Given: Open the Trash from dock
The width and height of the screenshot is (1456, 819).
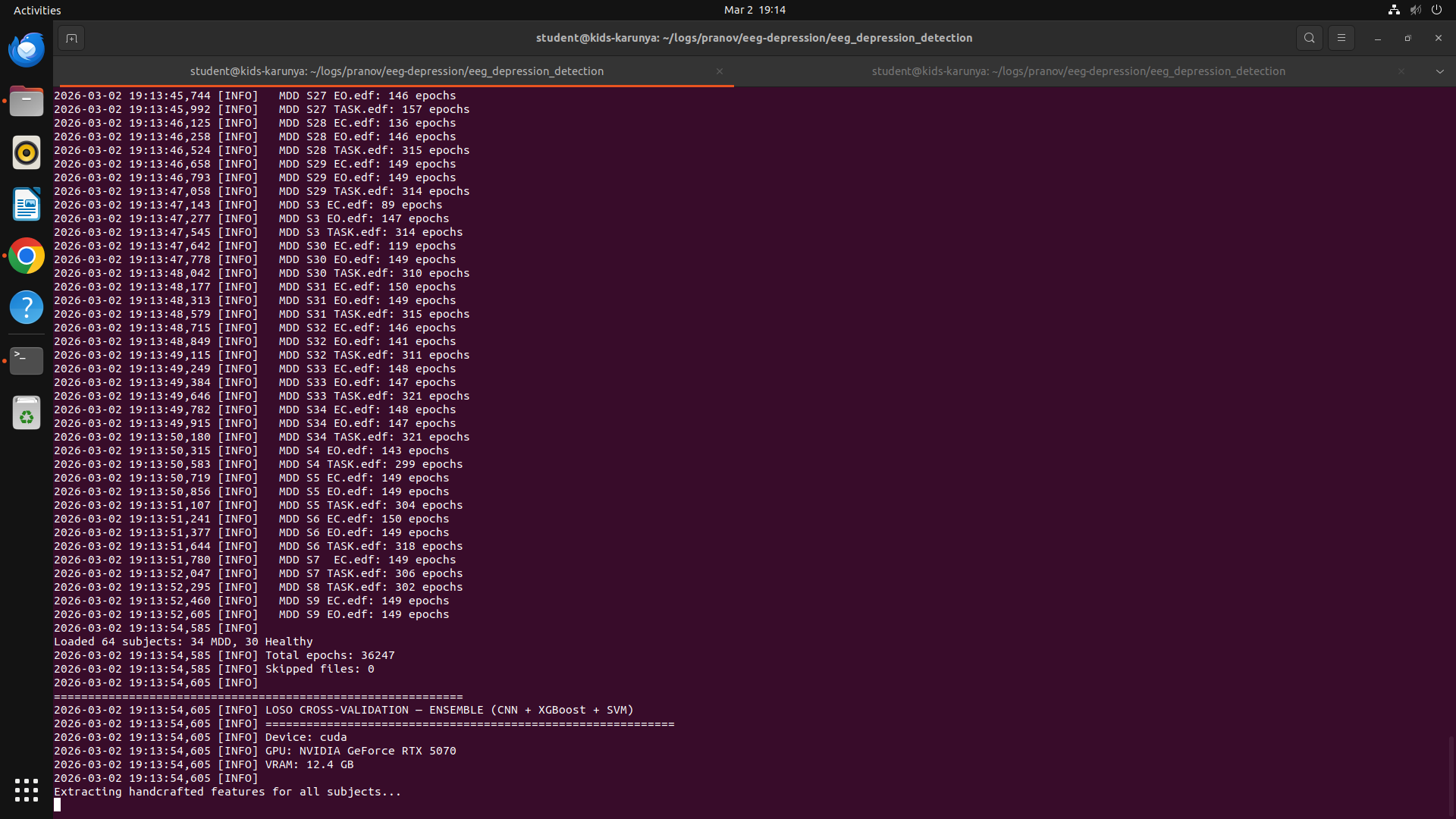Looking at the screenshot, I should [x=27, y=413].
